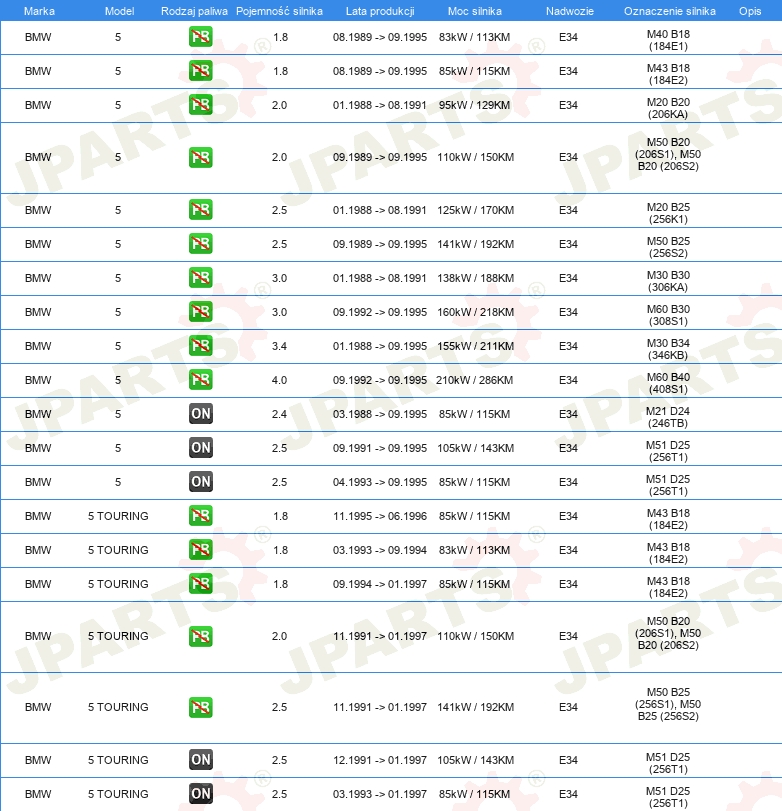Click 5 TOURING model in 11.1995 -> 06.1996 row
Image resolution: width=782 pixels, height=811 pixels.
coord(118,516)
